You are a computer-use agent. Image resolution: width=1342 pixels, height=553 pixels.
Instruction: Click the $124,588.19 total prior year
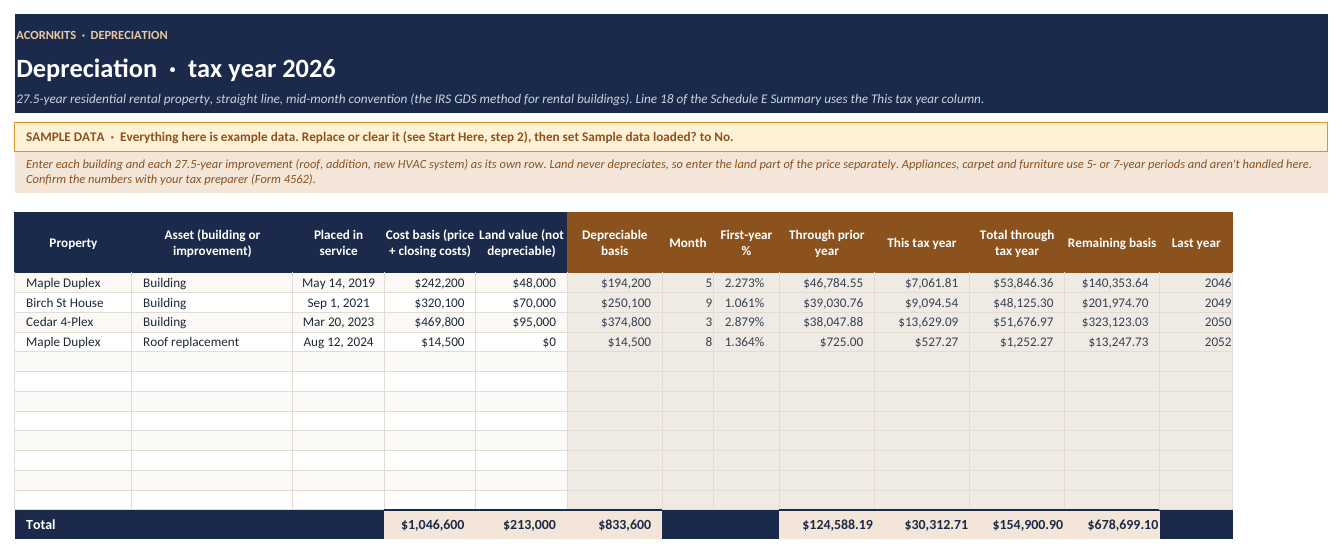[x=826, y=524]
